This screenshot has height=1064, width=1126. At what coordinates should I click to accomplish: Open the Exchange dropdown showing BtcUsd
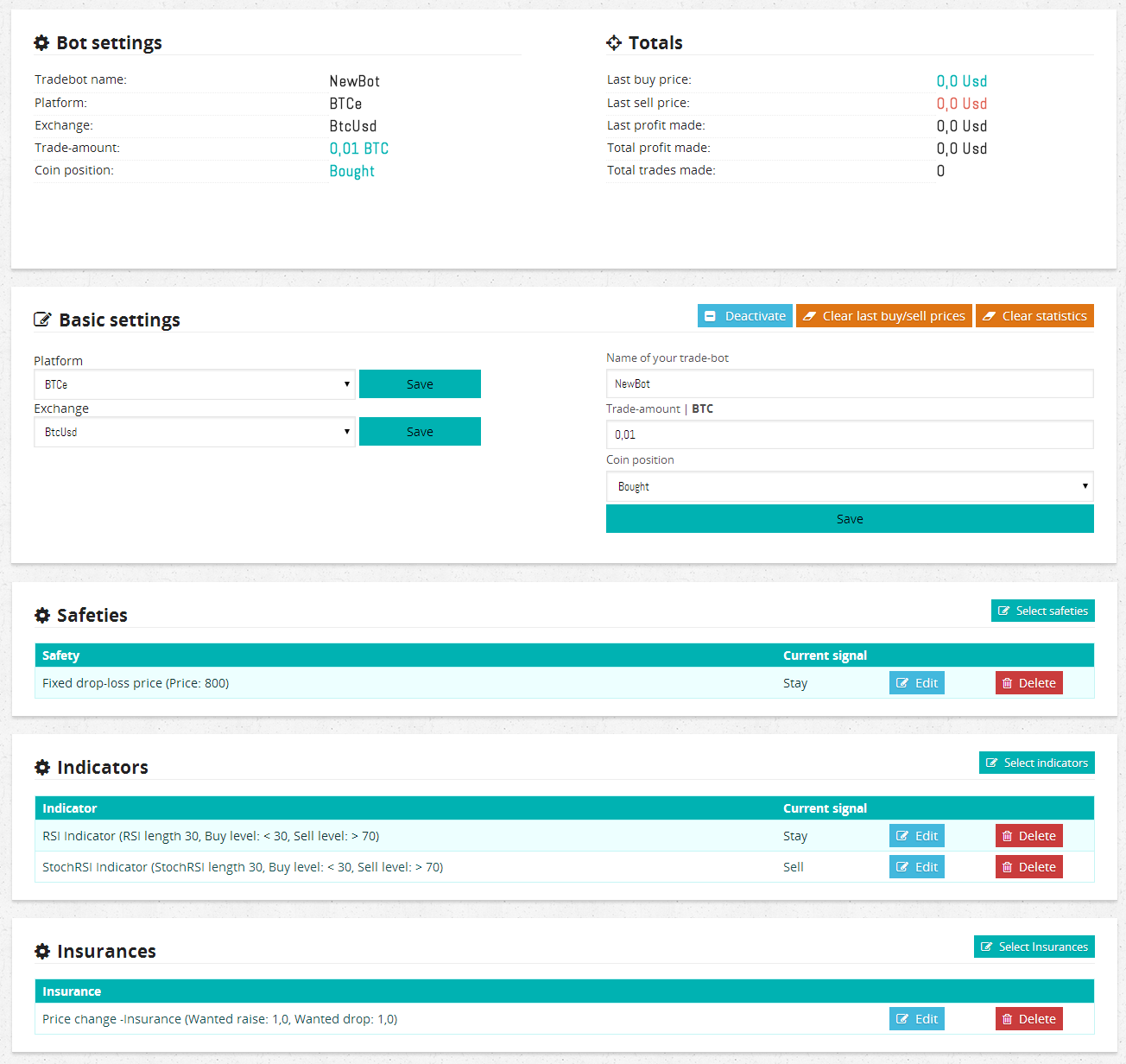(x=193, y=431)
